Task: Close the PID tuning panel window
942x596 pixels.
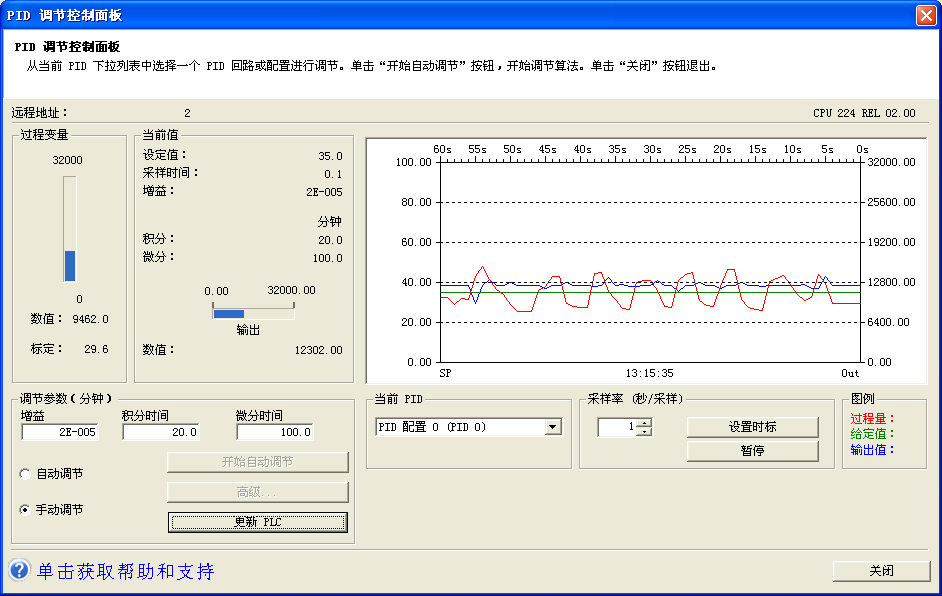Action: (926, 15)
